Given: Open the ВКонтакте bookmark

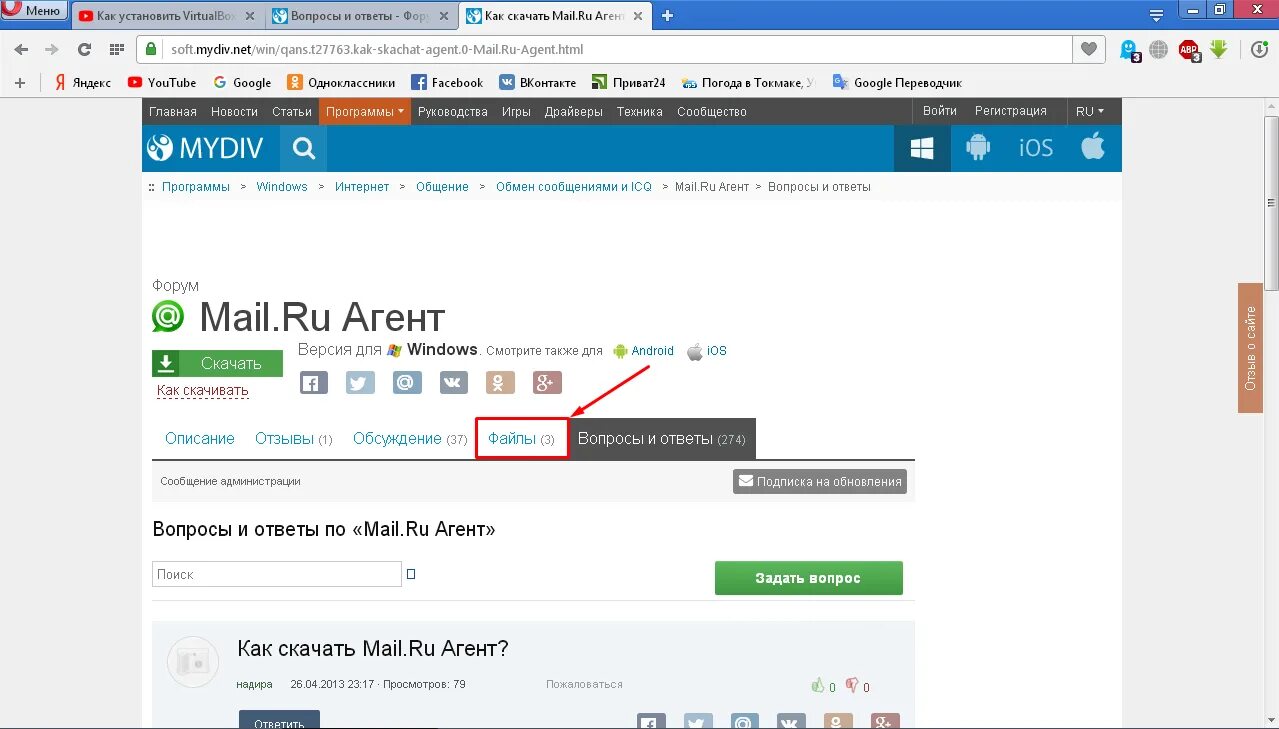Looking at the screenshot, I should tap(538, 83).
